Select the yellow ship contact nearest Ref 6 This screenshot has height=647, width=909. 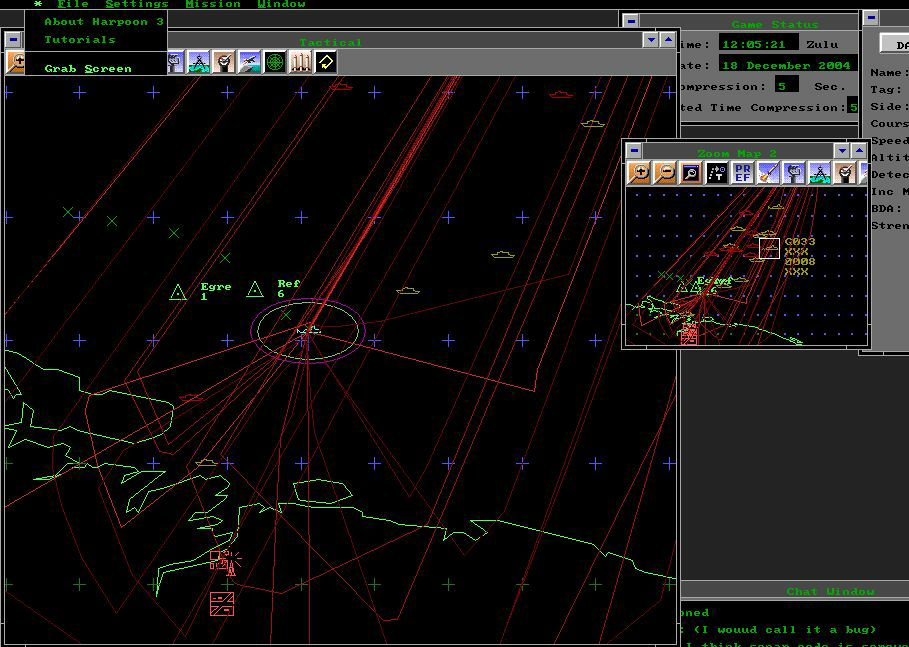click(408, 290)
